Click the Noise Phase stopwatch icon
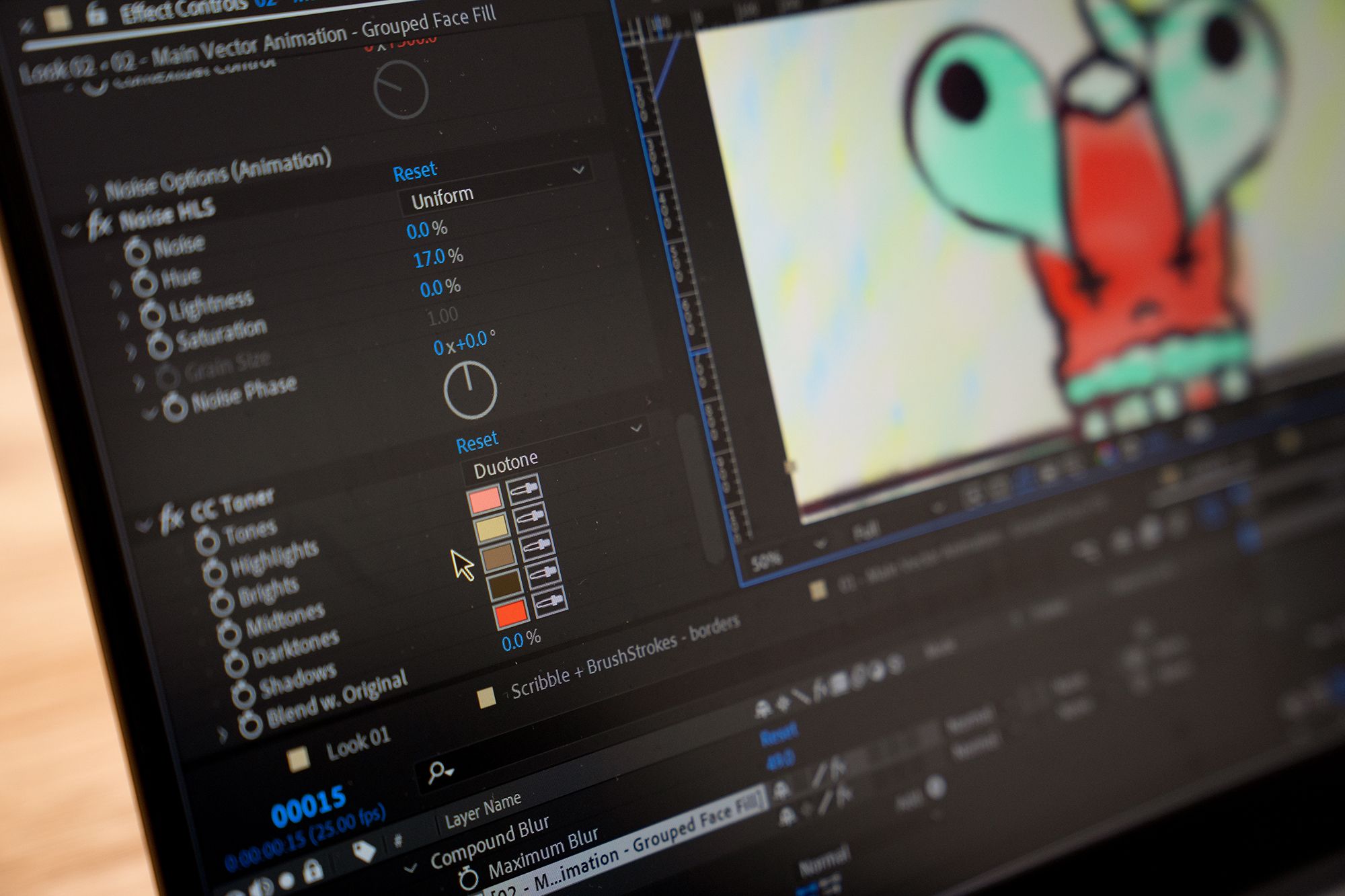 coord(175,407)
